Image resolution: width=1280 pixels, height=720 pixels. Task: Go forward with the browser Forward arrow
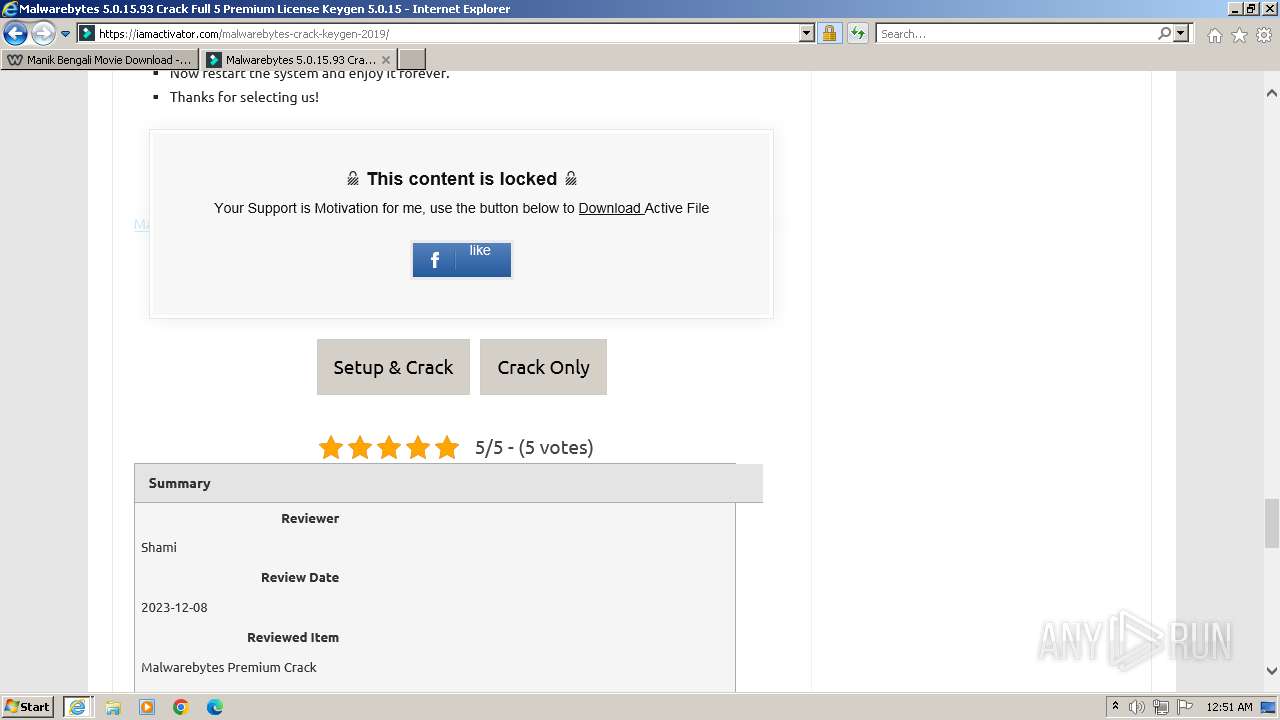click(x=43, y=33)
